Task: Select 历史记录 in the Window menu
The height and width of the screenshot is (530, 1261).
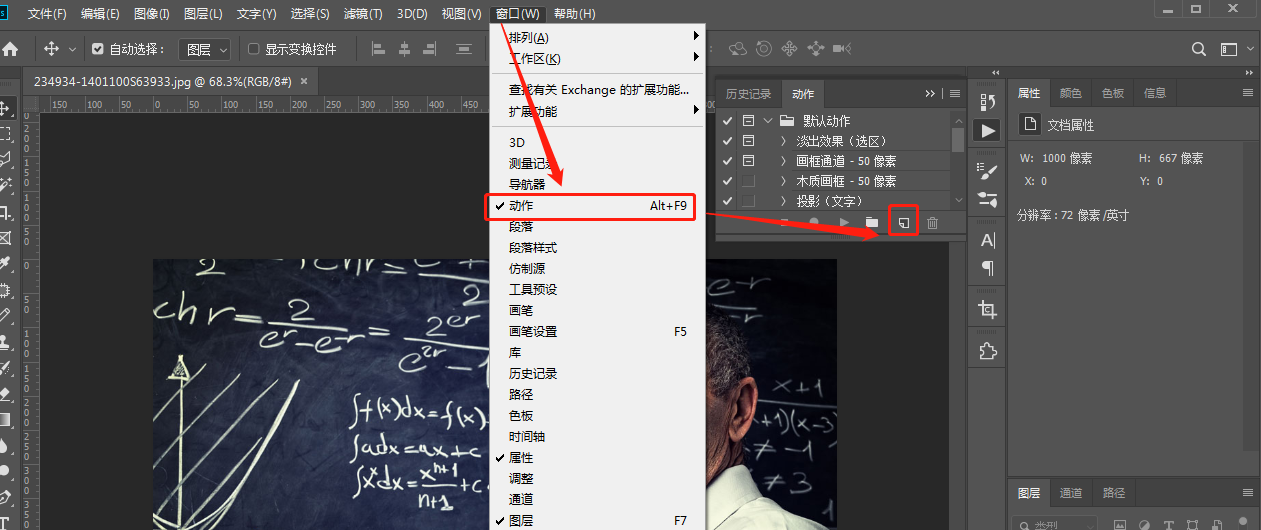Action: tap(532, 373)
